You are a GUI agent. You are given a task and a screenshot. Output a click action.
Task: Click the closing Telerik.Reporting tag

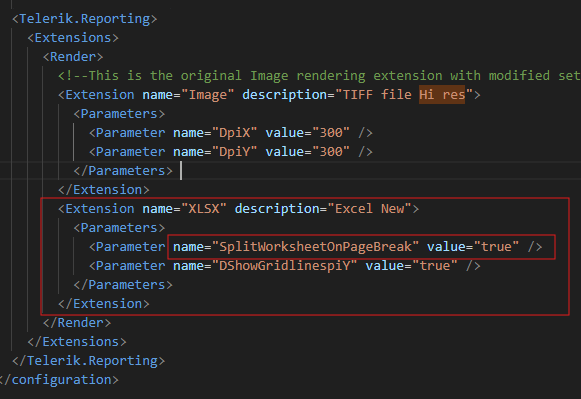(x=89, y=360)
